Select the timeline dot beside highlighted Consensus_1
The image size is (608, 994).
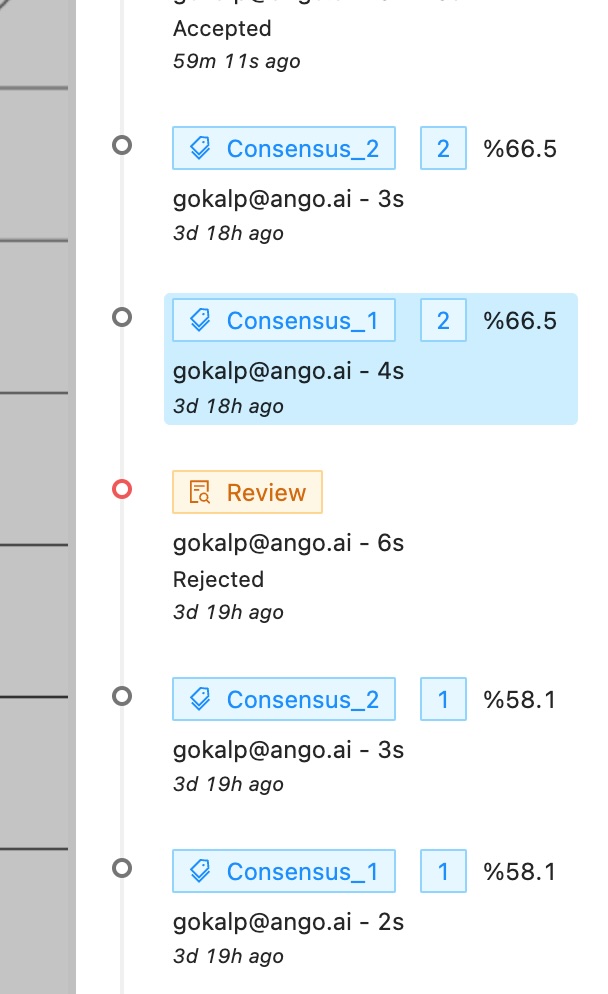(122, 318)
